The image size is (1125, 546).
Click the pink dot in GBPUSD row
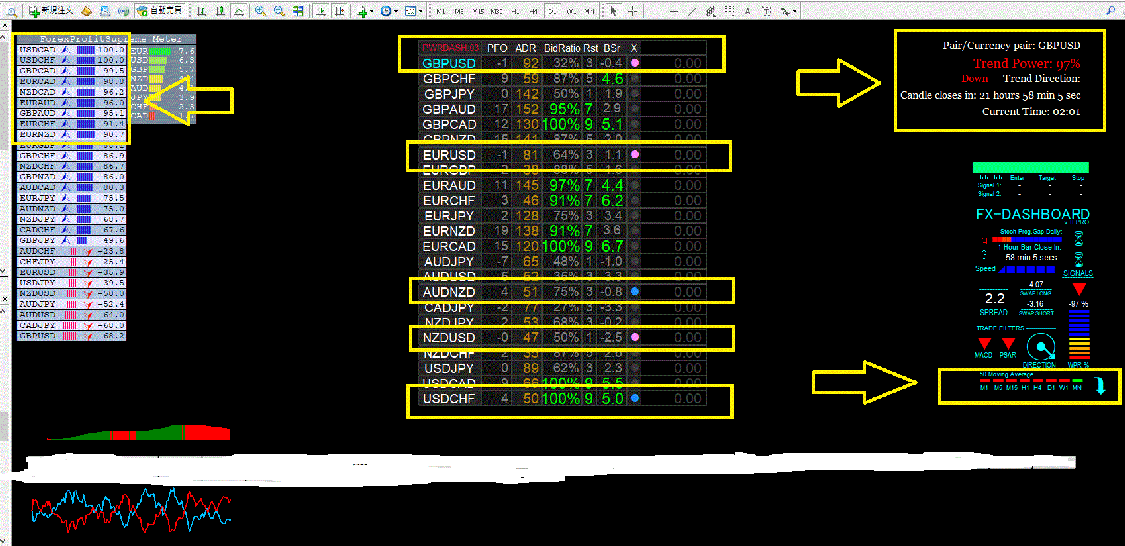[634, 62]
